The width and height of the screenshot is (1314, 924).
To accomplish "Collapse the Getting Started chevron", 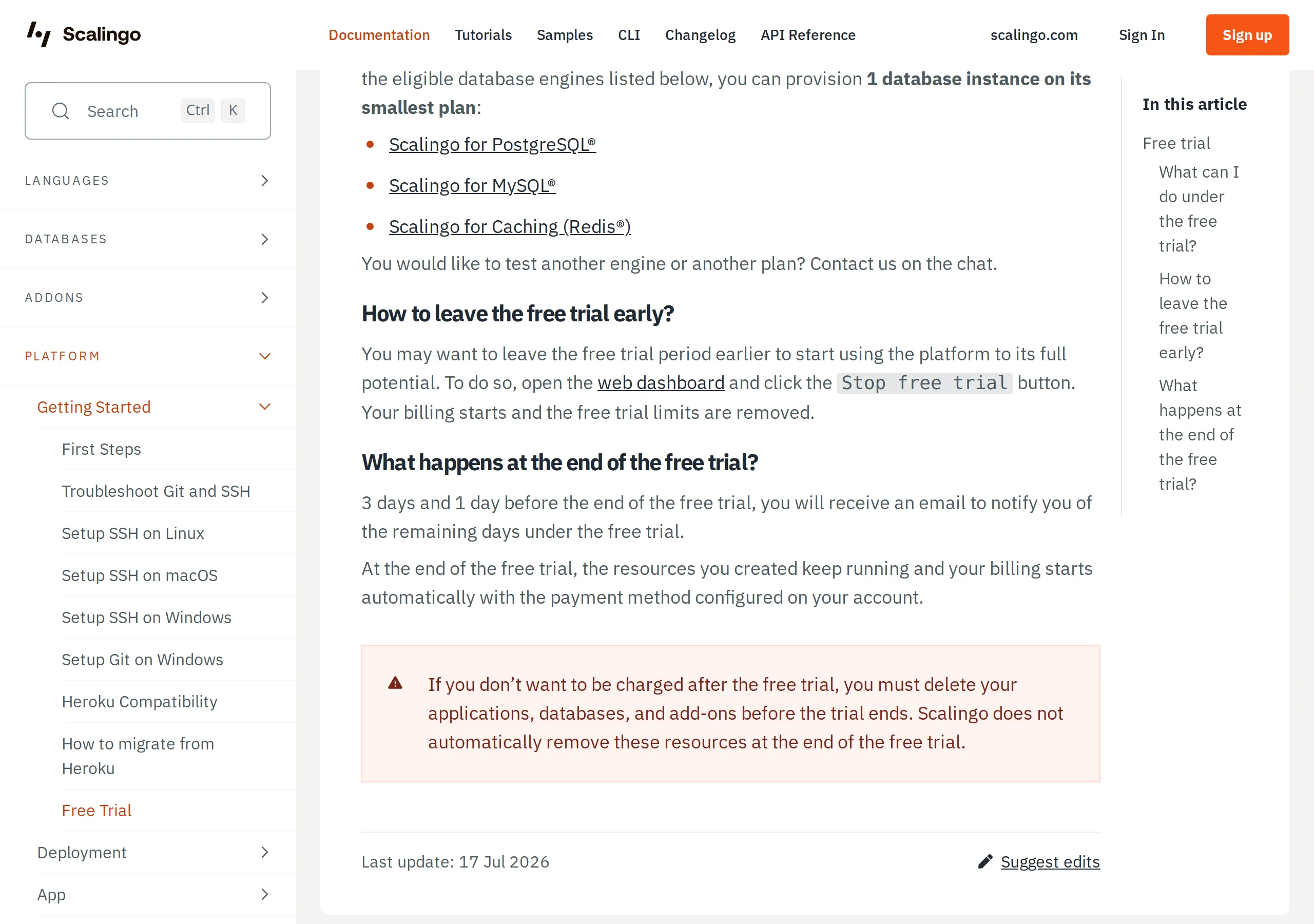I will point(264,407).
